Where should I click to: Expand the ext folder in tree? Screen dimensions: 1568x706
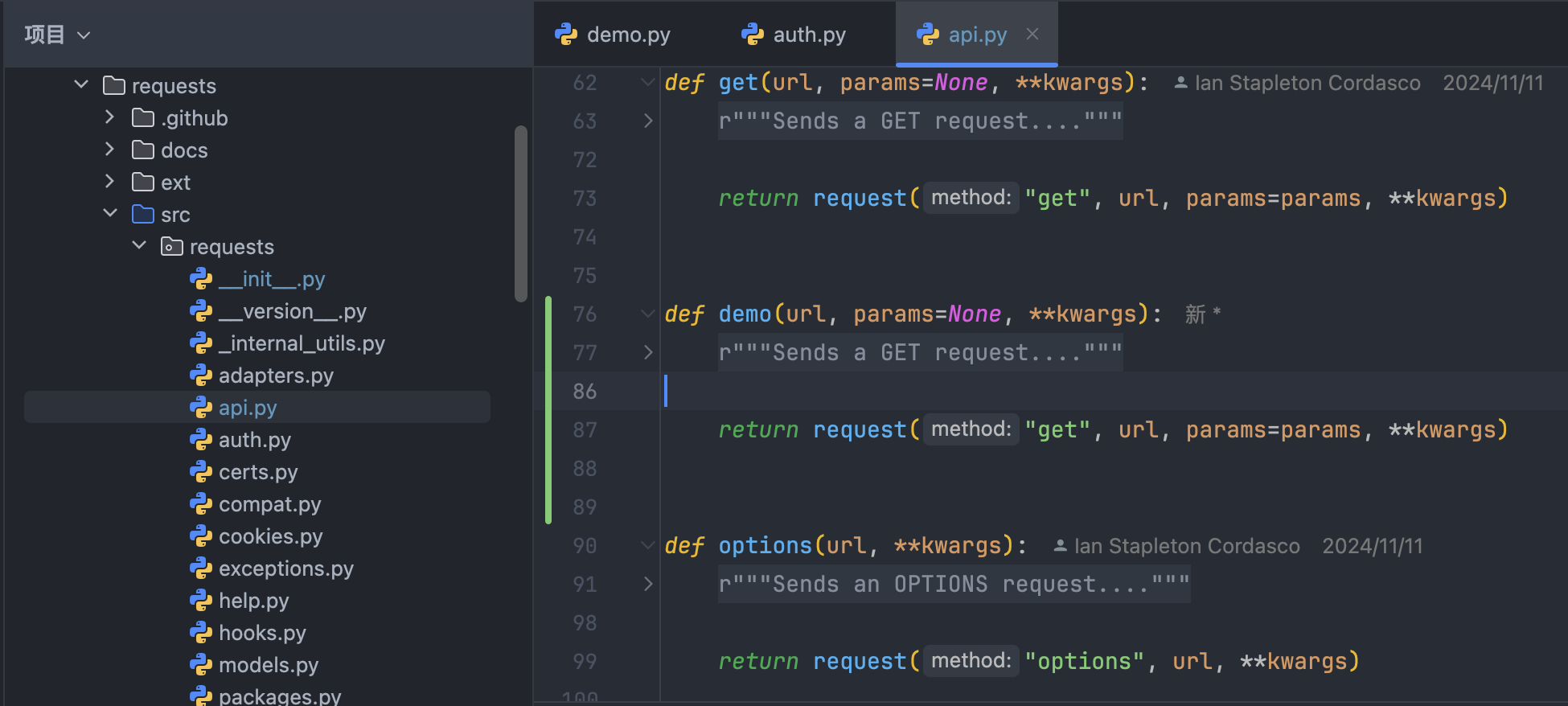[x=110, y=183]
